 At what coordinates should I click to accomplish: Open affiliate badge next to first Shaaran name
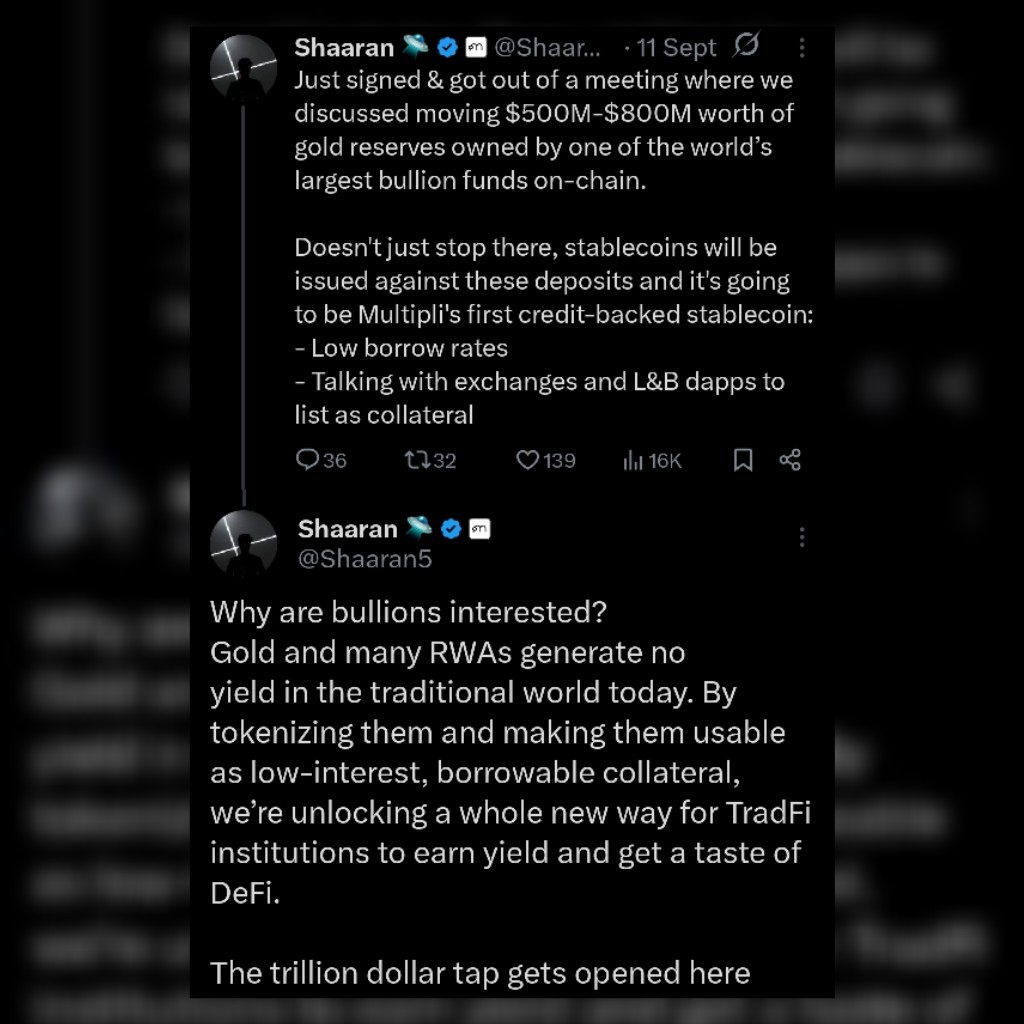[x=475, y=47]
